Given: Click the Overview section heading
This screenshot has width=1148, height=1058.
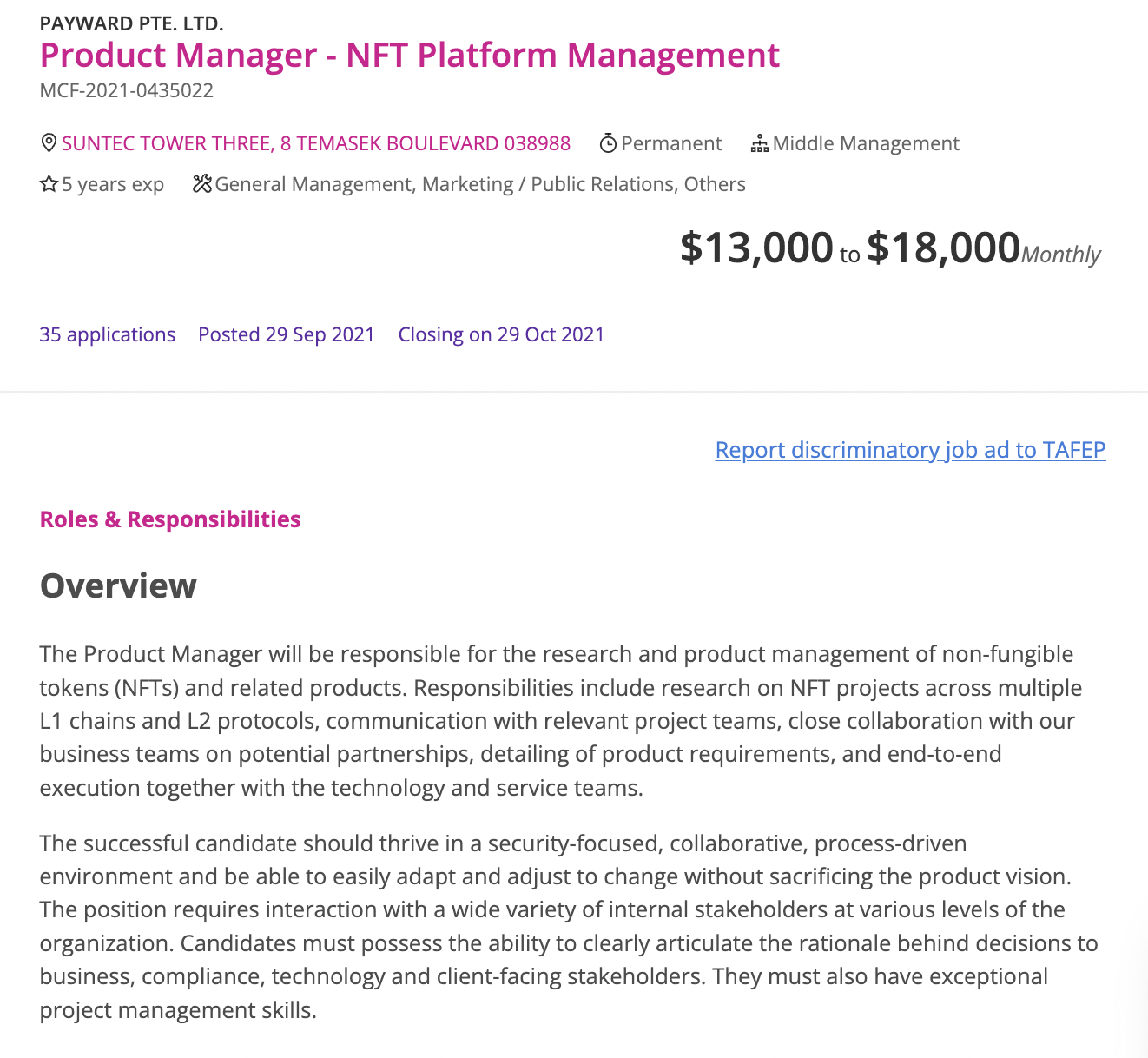Looking at the screenshot, I should [117, 586].
